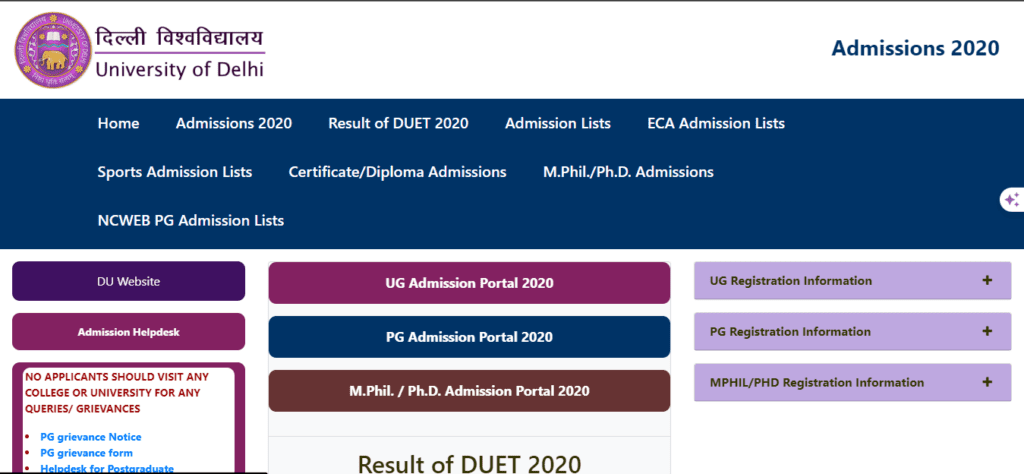Expand UG Registration Information plus sign
The height and width of the screenshot is (474, 1024).
[987, 281]
